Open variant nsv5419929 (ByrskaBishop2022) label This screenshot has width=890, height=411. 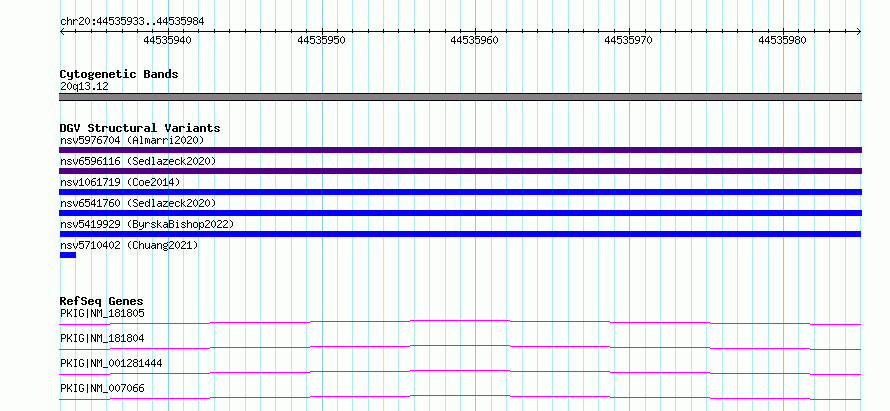pos(147,224)
